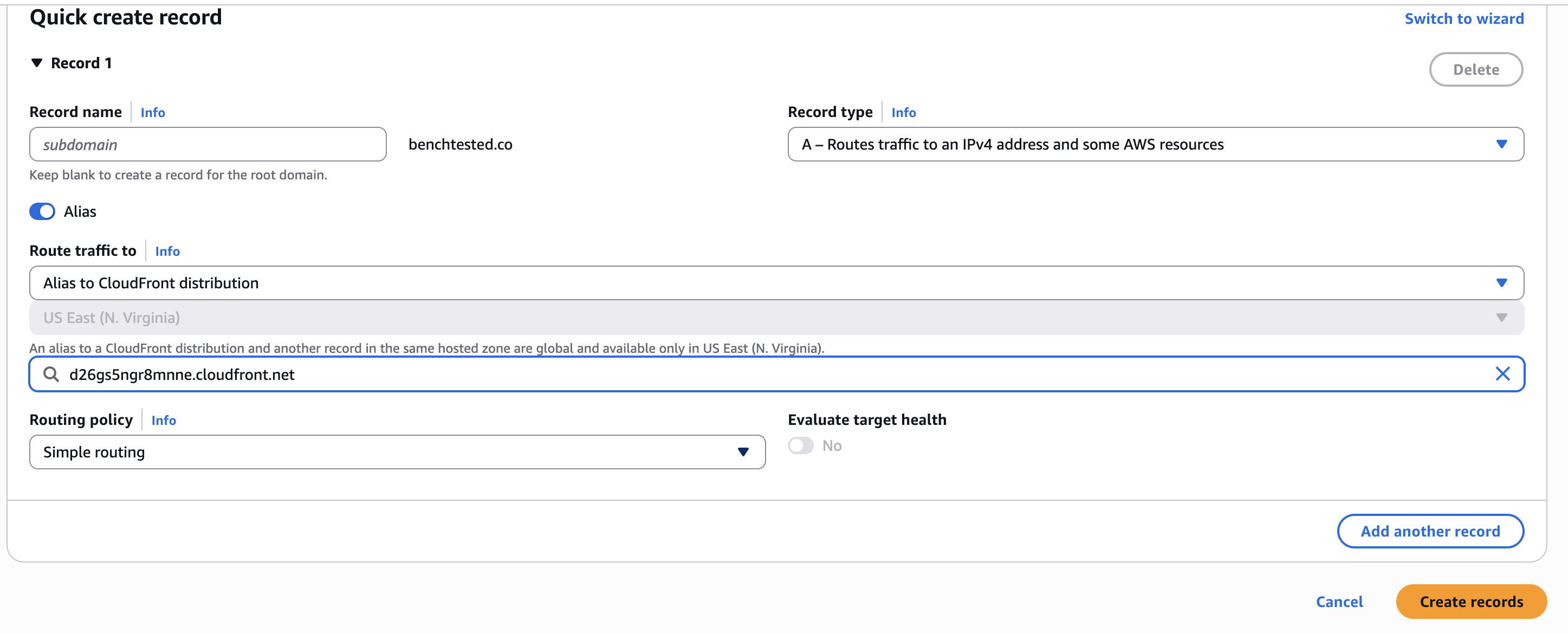Click the Record 1 heading label
The image size is (1568, 633).
point(82,63)
